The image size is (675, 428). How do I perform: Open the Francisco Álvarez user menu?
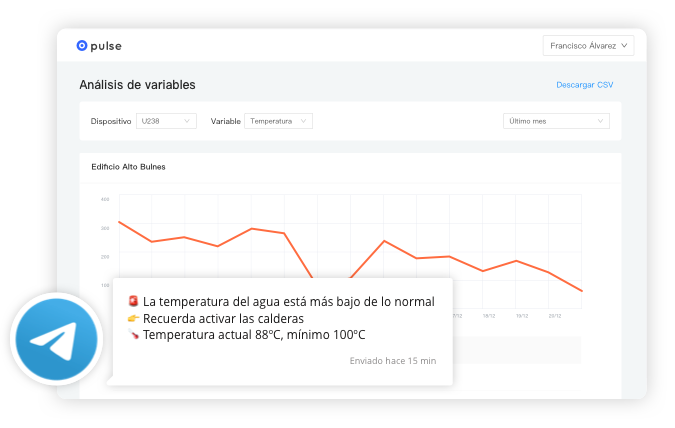[588, 45]
